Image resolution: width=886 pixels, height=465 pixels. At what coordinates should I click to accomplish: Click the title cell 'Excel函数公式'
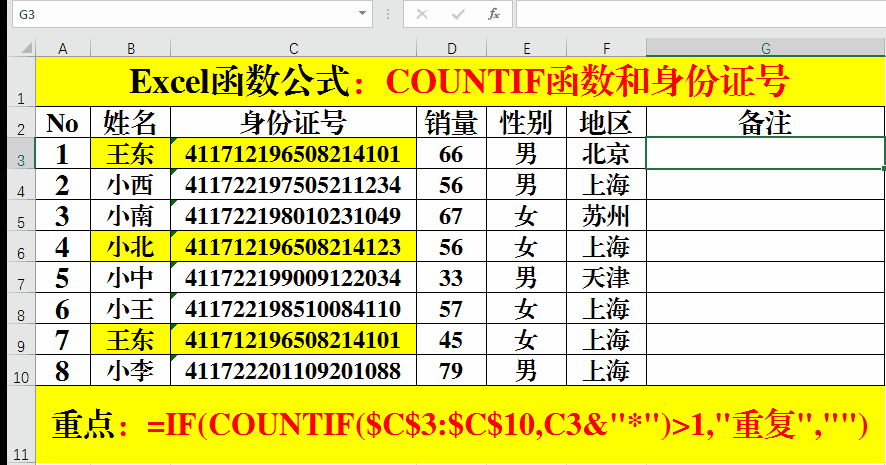[x=461, y=81]
